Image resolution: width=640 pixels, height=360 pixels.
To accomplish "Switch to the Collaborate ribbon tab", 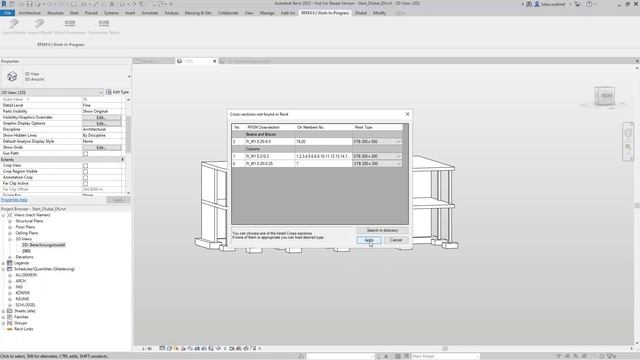I will click(228, 13).
